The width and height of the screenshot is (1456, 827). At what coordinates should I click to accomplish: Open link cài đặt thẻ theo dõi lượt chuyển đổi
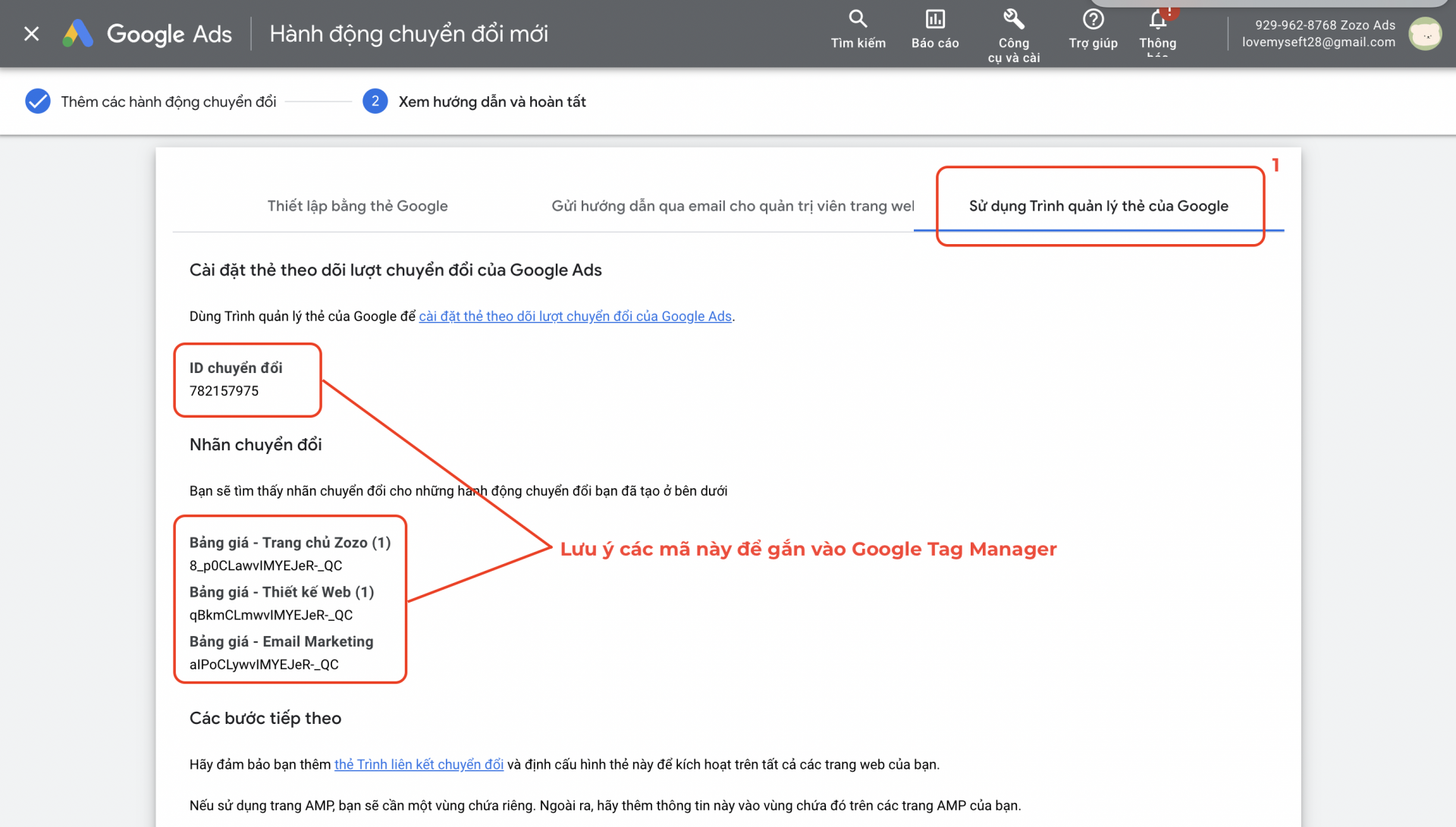point(575,316)
